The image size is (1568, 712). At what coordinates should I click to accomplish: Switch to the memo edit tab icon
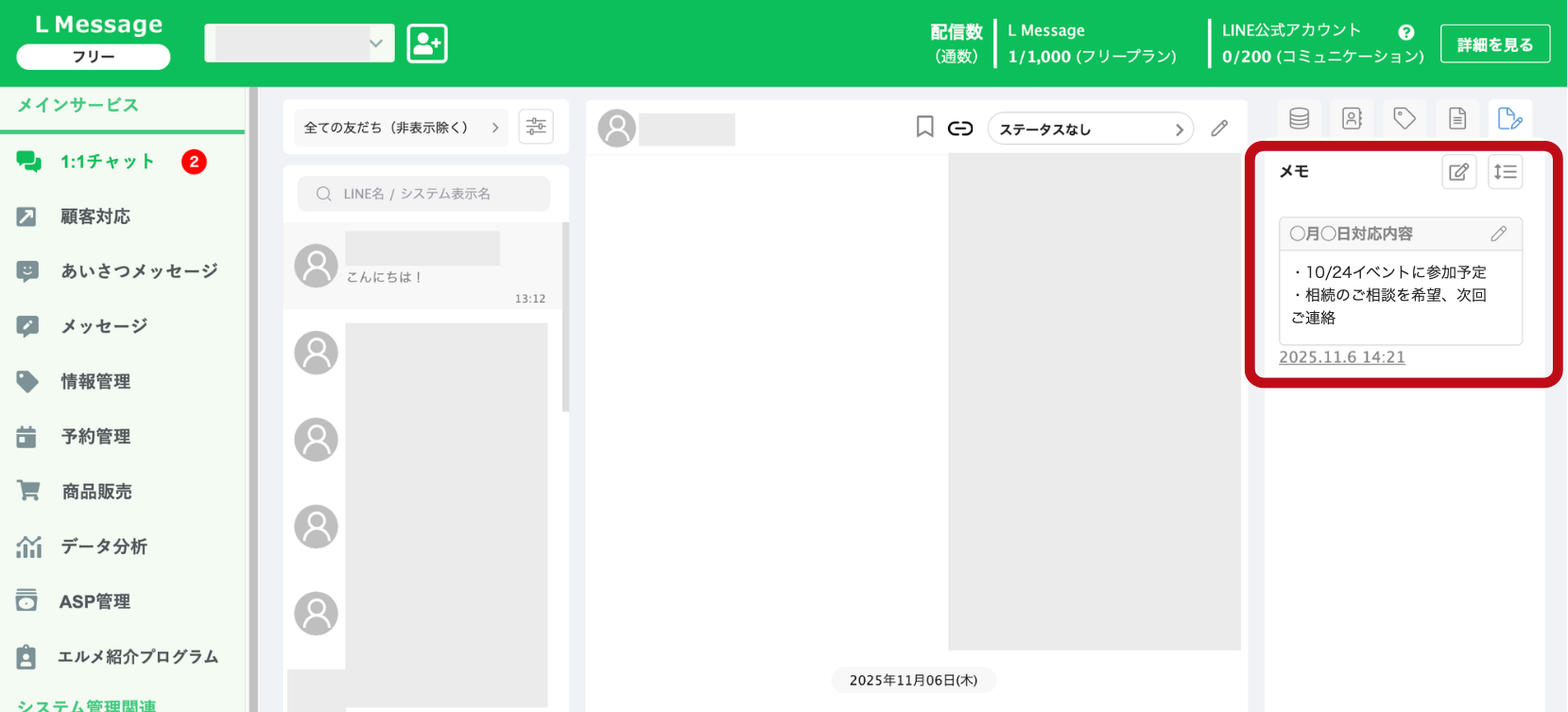tap(1510, 118)
